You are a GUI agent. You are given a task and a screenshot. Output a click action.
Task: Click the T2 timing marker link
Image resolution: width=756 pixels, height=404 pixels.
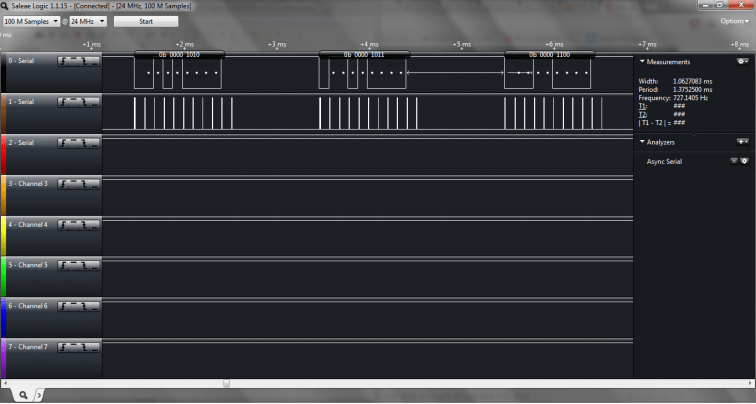click(642, 114)
